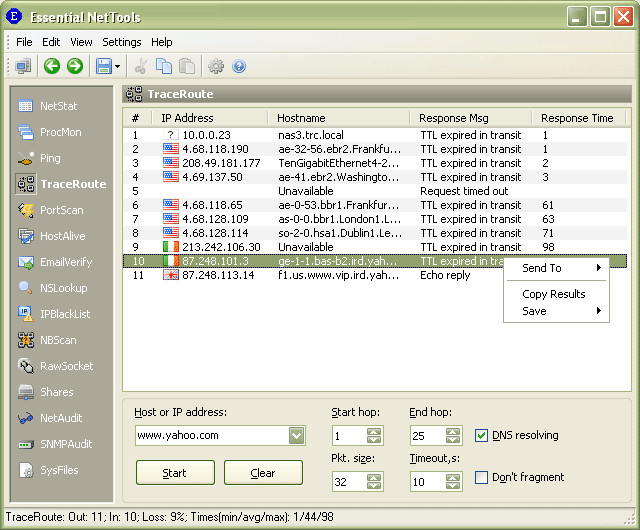Open the File menu

[x=24, y=42]
